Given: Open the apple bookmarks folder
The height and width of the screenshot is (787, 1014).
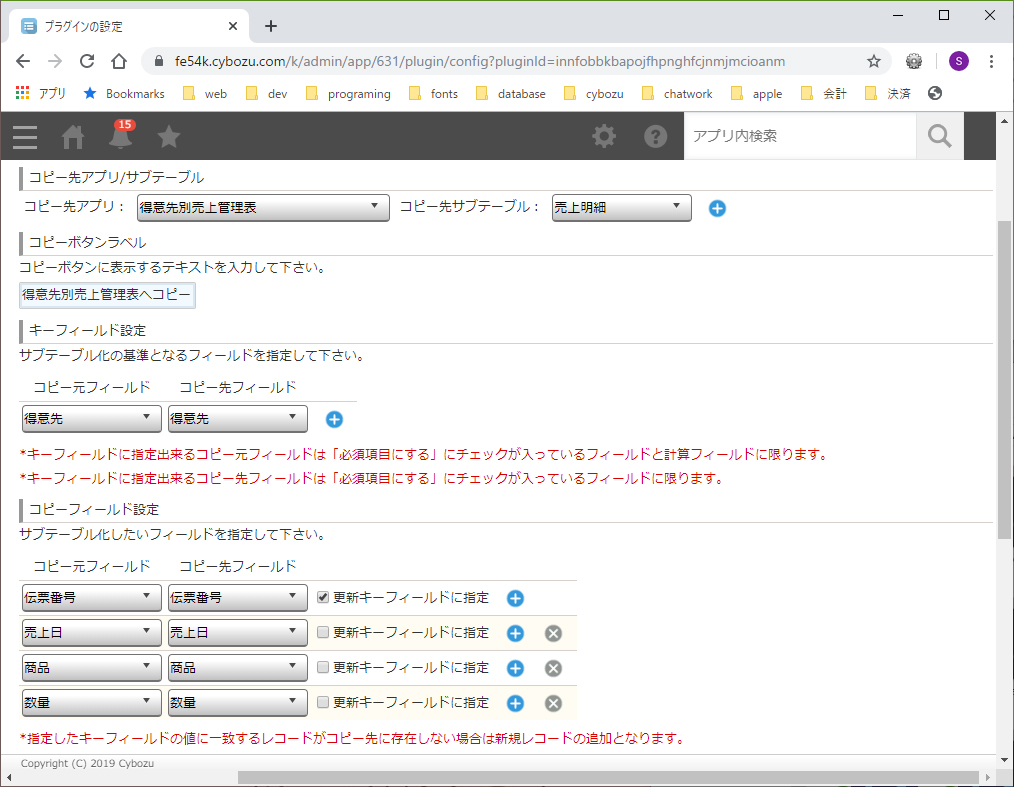Looking at the screenshot, I should (757, 94).
